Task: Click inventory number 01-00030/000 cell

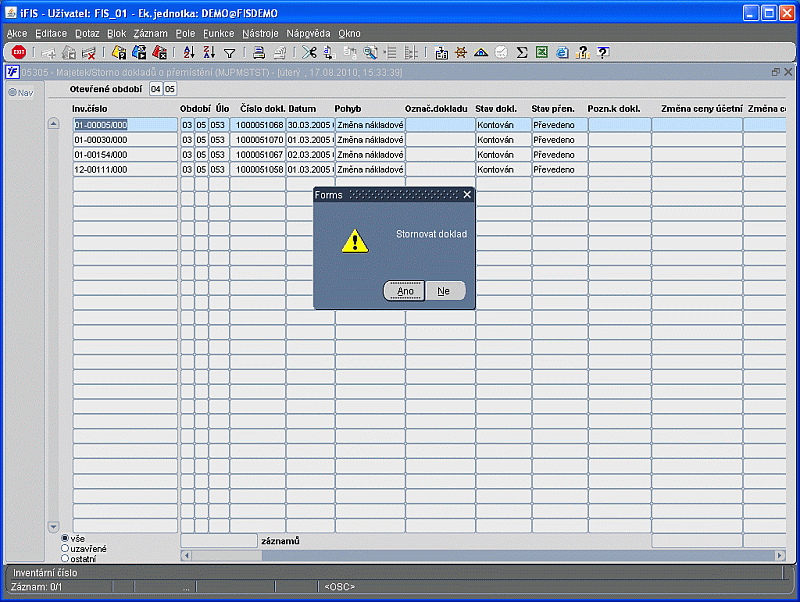Action: 126,140
